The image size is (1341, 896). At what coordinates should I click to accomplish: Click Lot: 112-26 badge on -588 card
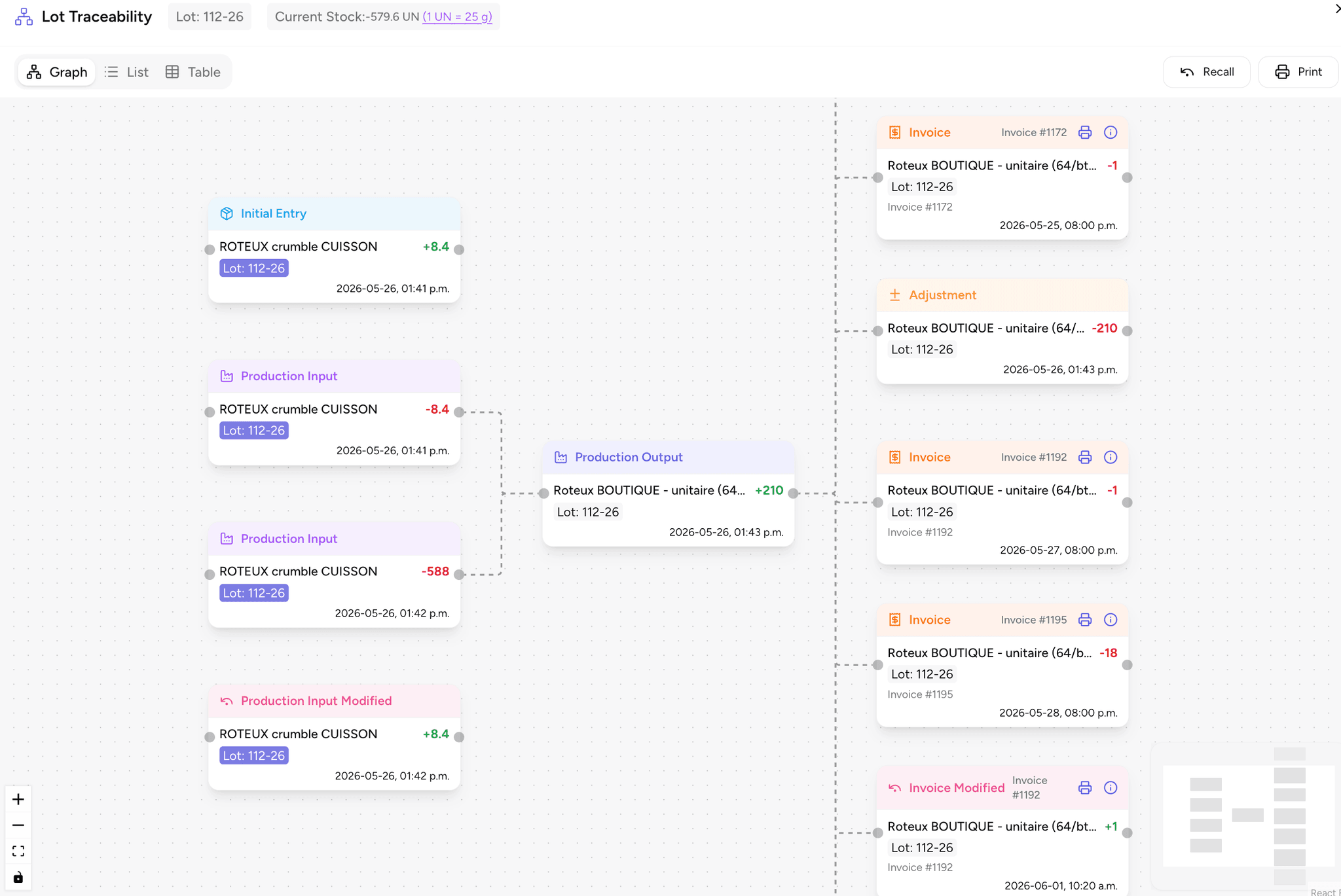[254, 593]
